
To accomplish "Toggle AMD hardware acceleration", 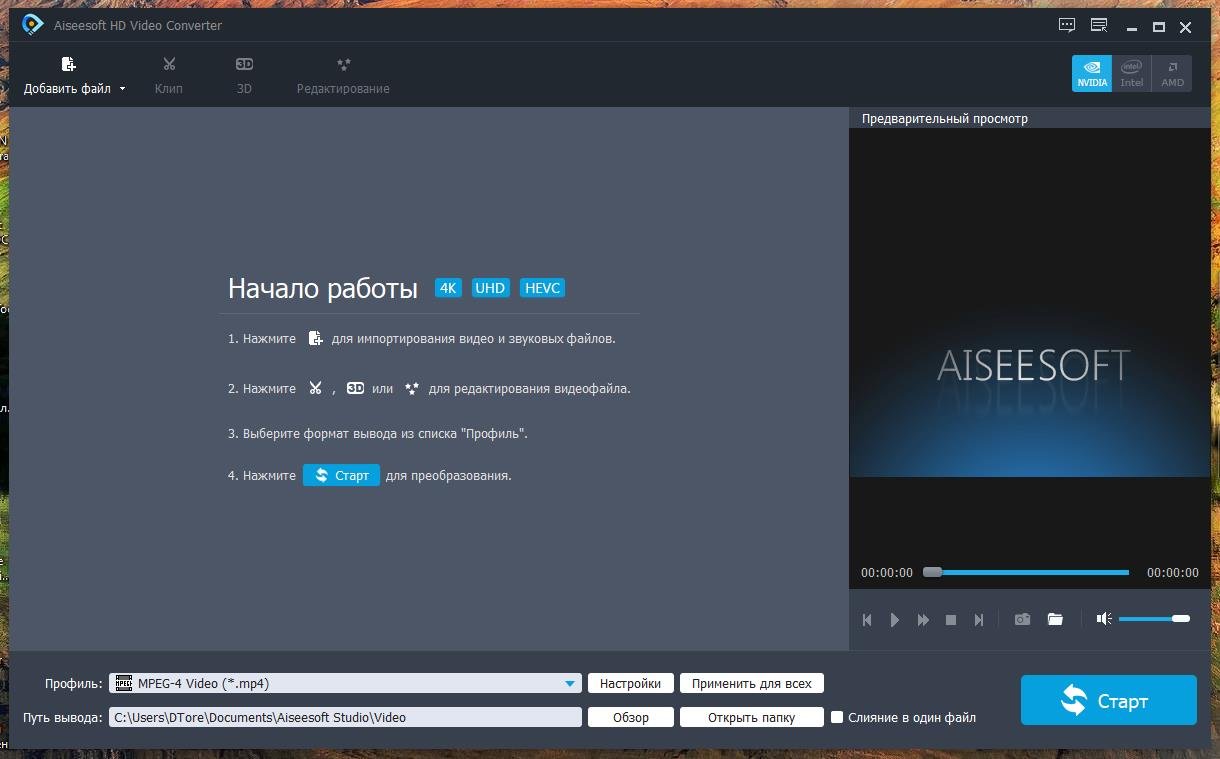I will [1172, 74].
